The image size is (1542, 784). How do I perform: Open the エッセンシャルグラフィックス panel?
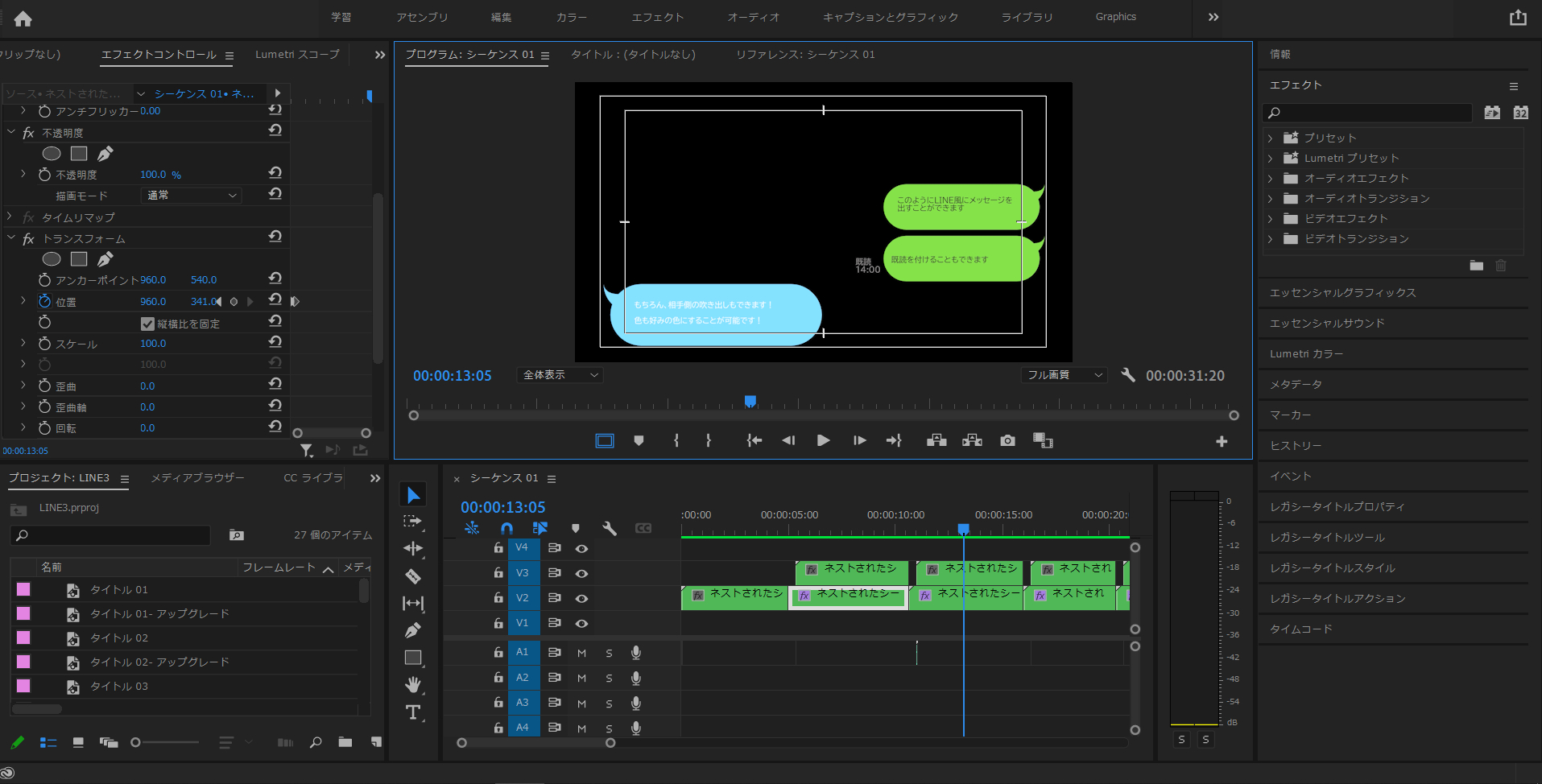coord(1342,293)
